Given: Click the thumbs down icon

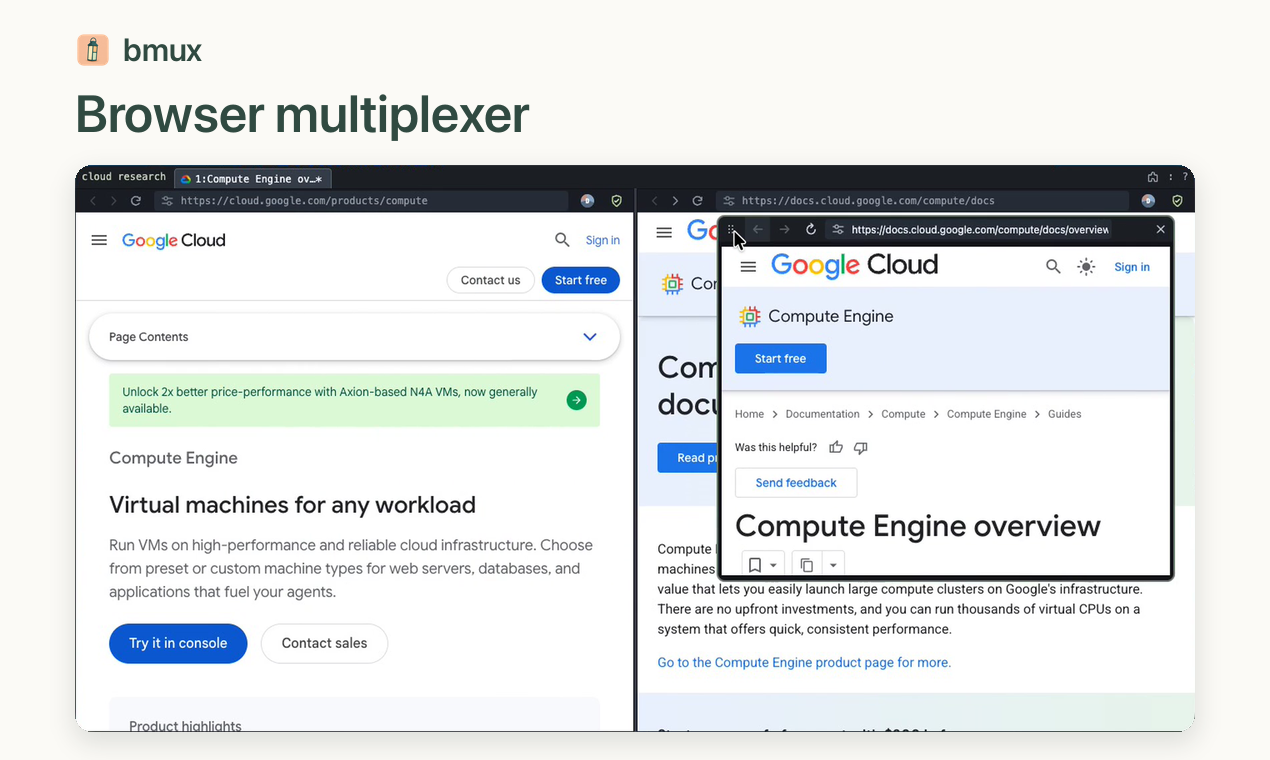Looking at the screenshot, I should click(860, 447).
